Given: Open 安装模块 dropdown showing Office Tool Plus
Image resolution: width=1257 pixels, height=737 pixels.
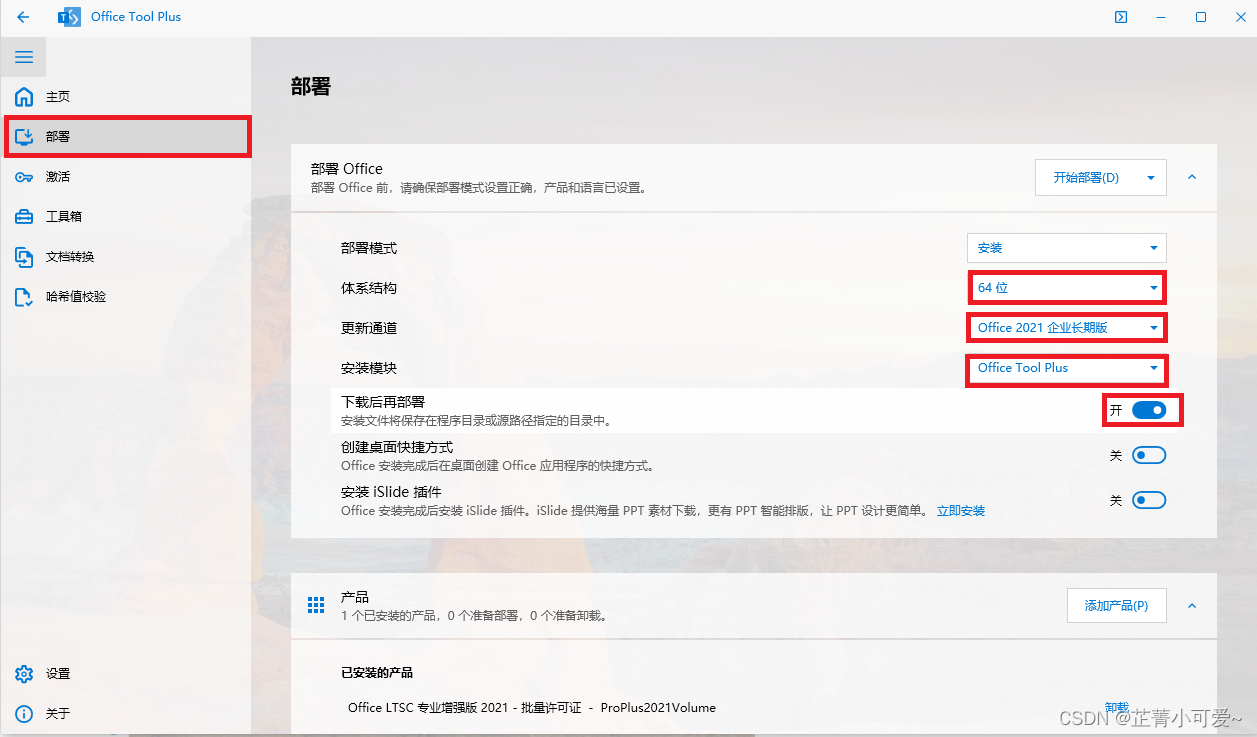Looking at the screenshot, I should pos(1067,368).
